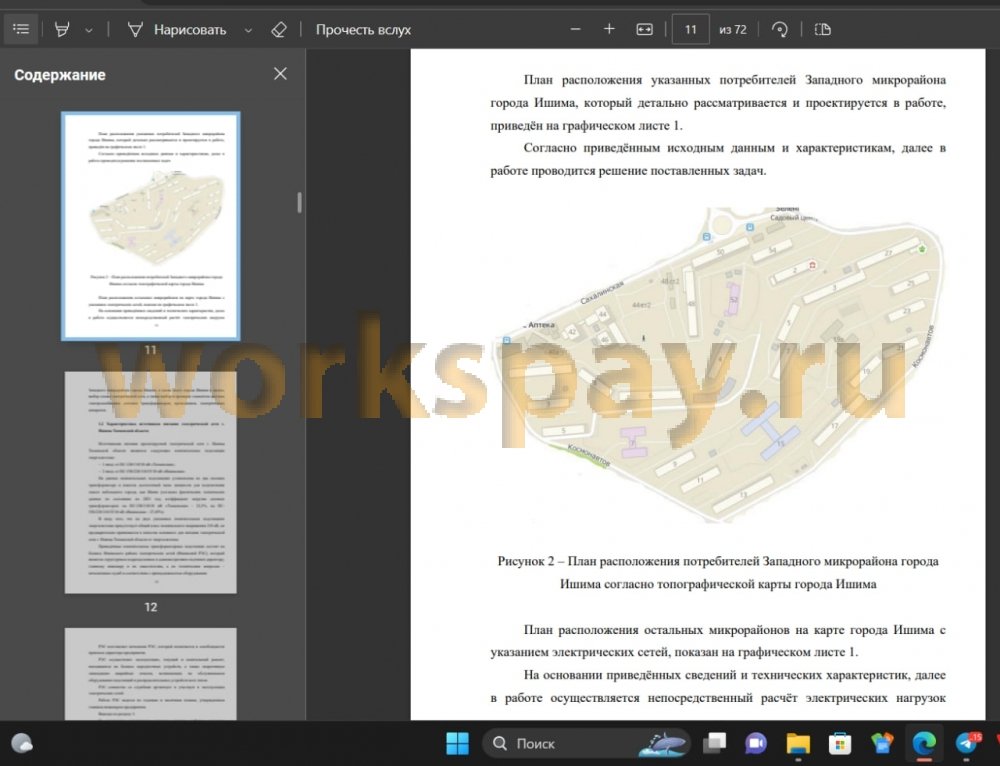Open File Explorer from the taskbar

tap(798, 743)
